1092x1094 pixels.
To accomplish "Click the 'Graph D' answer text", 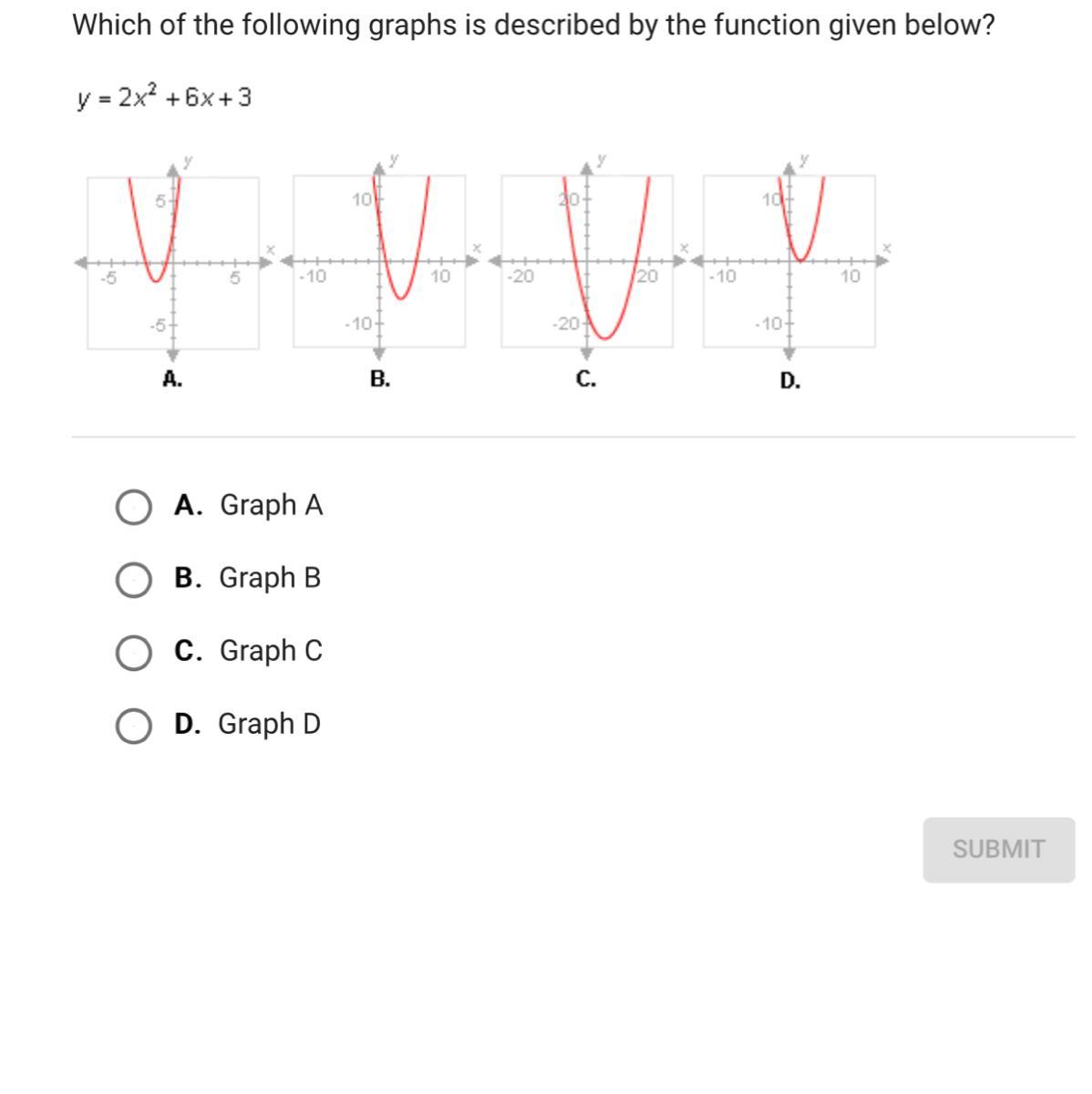I will 269,724.
